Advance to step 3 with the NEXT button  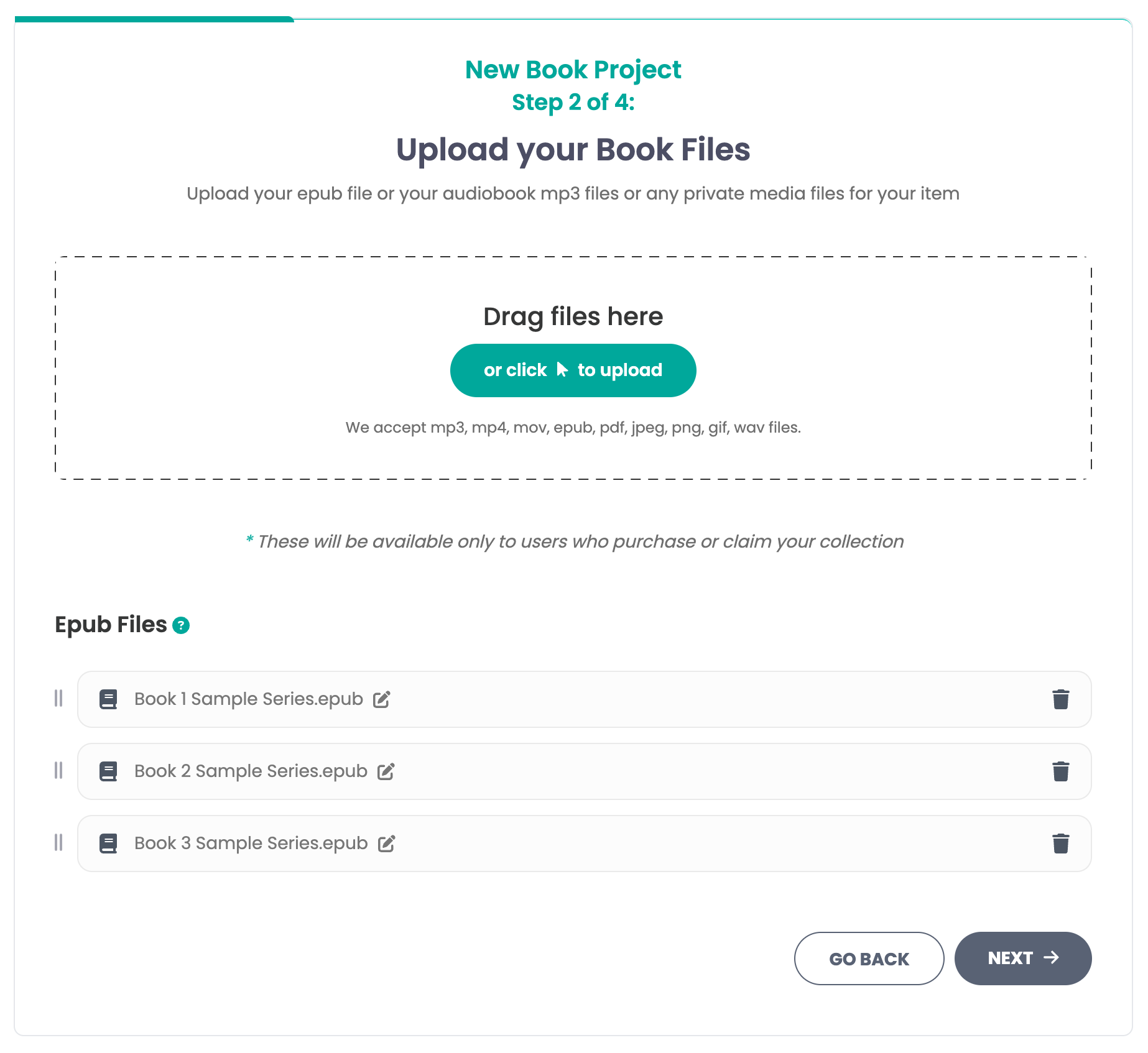click(x=1022, y=959)
